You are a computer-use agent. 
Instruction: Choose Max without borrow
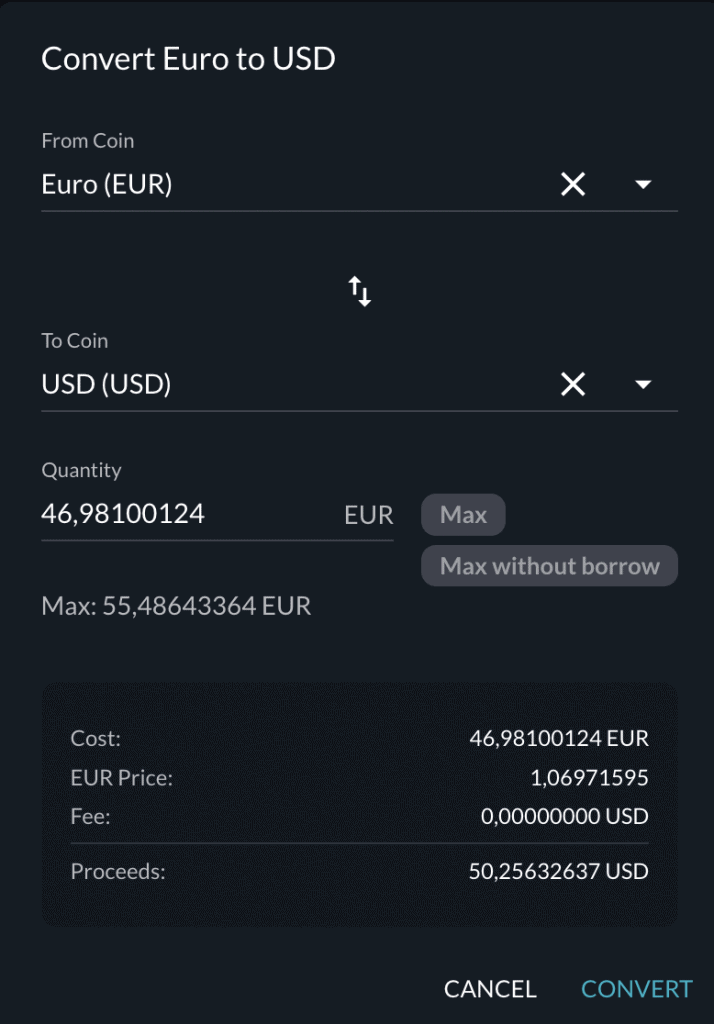tap(549, 566)
